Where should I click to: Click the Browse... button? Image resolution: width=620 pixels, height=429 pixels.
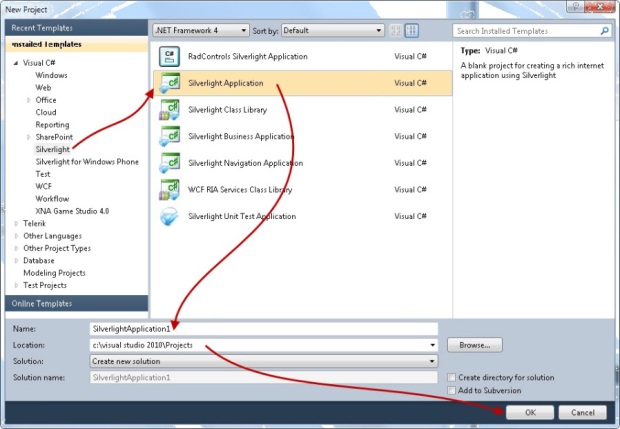tap(475, 345)
